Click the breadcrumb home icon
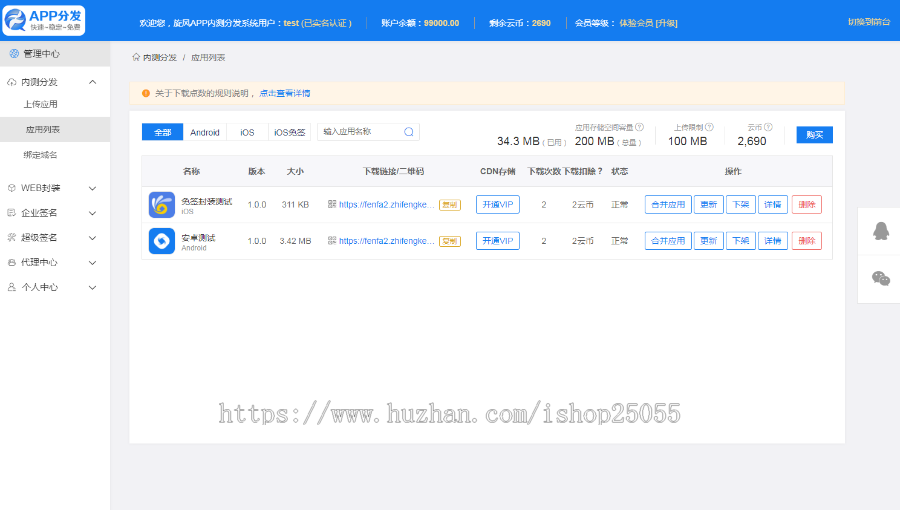Viewport: 900px width, 510px height. (136, 57)
